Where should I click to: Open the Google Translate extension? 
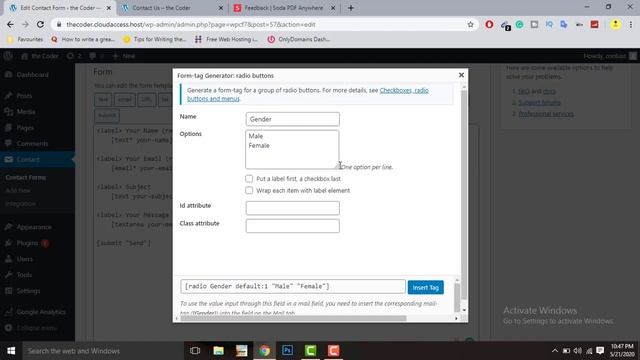(x=564, y=24)
